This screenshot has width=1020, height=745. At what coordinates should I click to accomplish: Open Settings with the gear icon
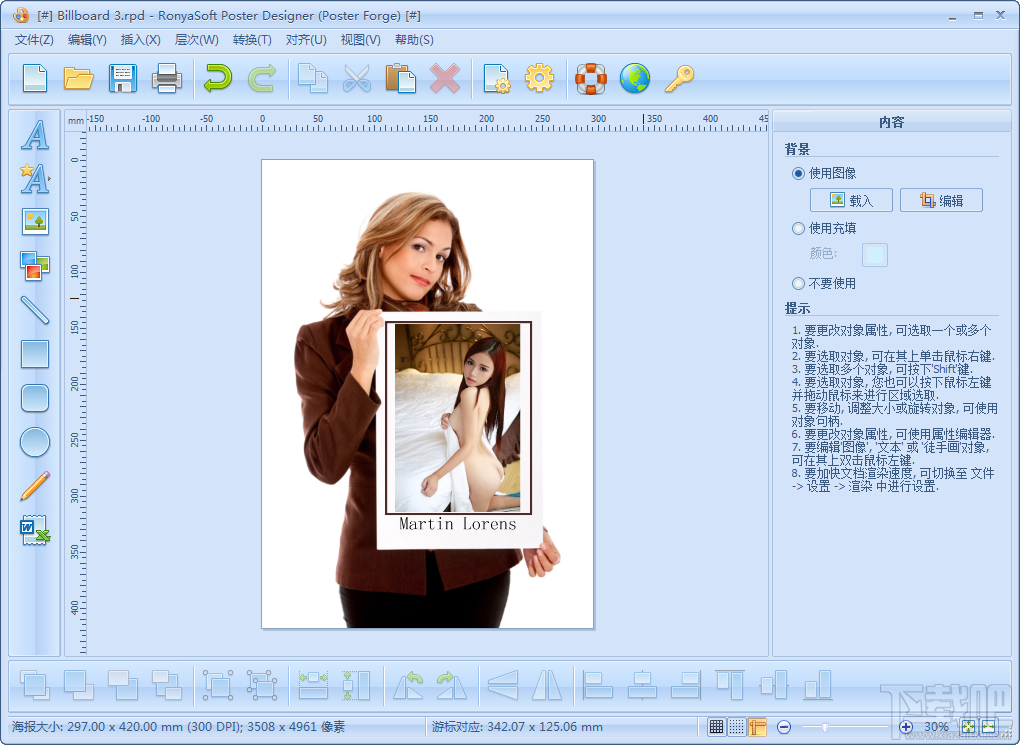(x=539, y=78)
